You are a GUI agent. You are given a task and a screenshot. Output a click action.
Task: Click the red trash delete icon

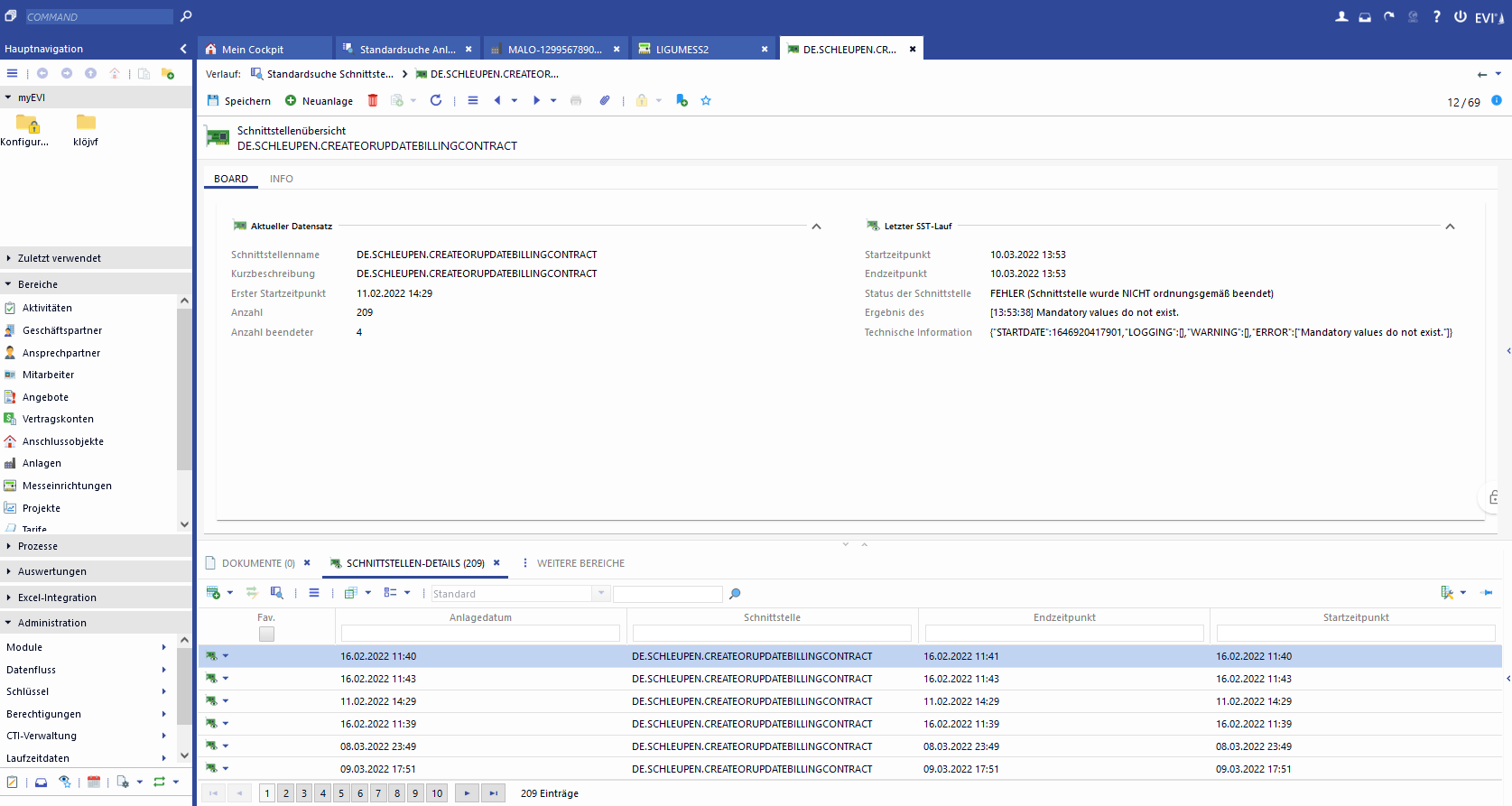(373, 100)
